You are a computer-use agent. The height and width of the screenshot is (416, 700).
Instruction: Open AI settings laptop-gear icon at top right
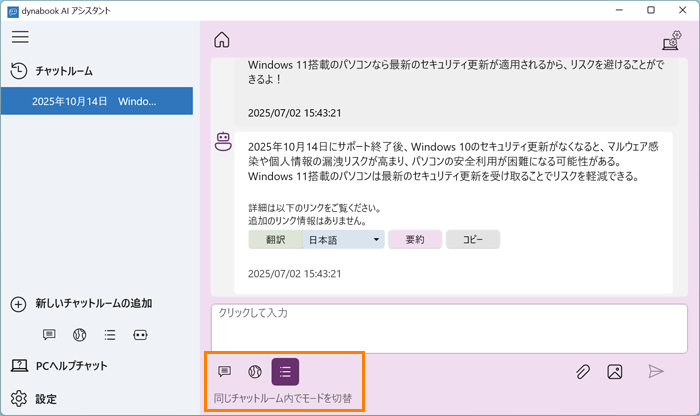click(x=671, y=40)
